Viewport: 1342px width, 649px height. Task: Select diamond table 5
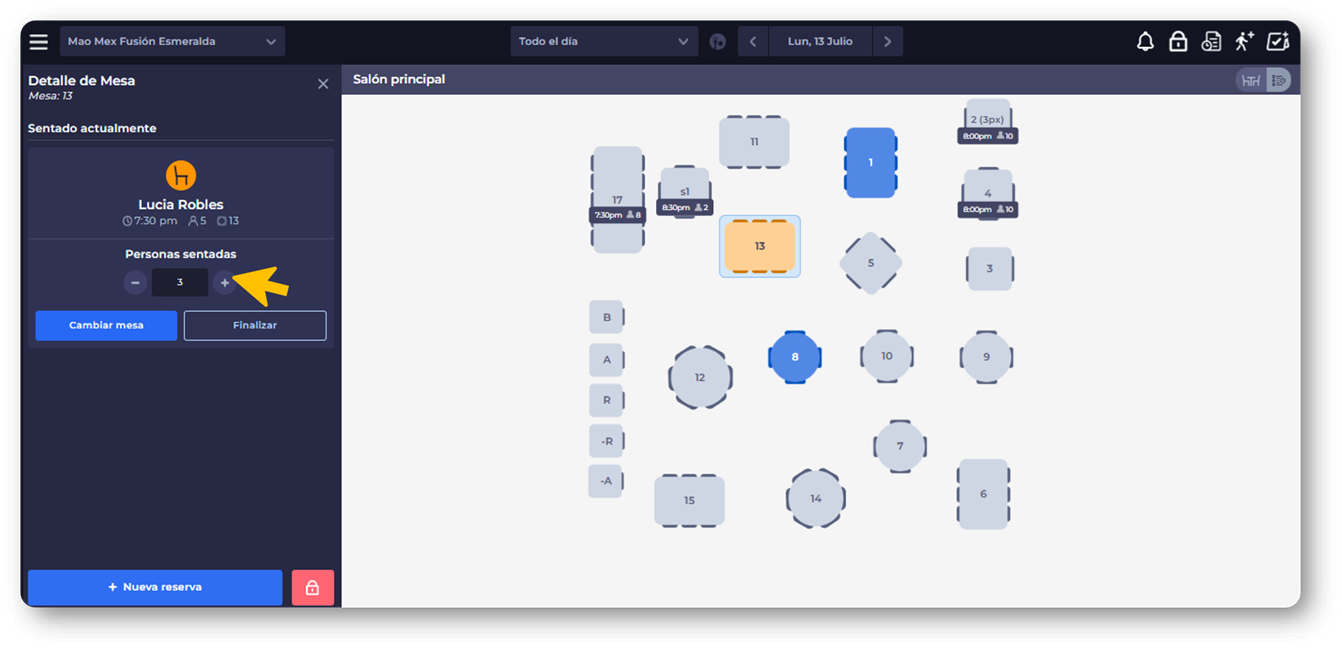[x=870, y=263]
